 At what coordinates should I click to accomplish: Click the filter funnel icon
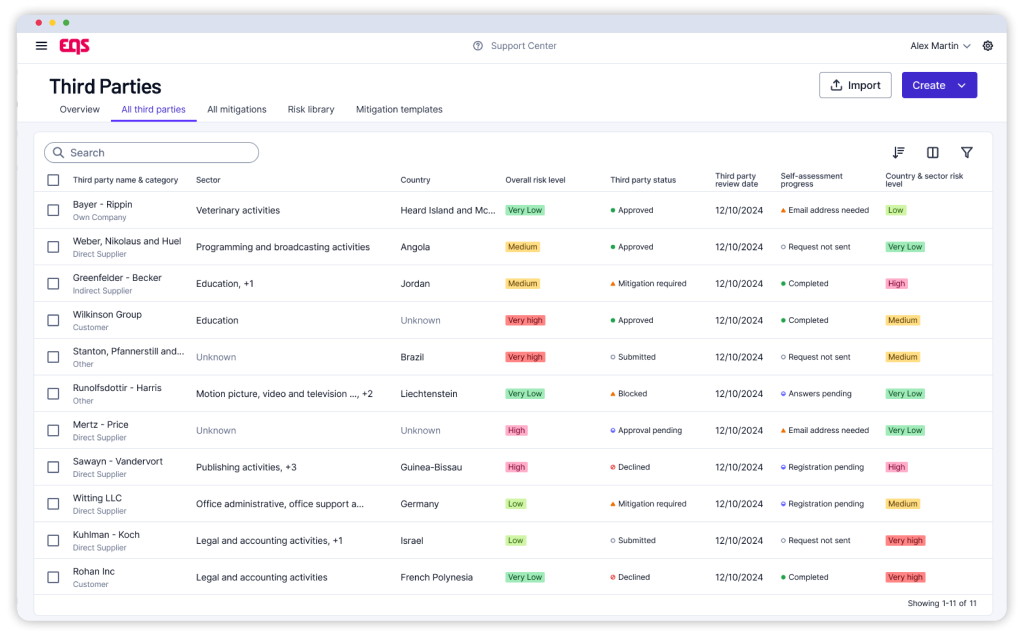(x=966, y=153)
